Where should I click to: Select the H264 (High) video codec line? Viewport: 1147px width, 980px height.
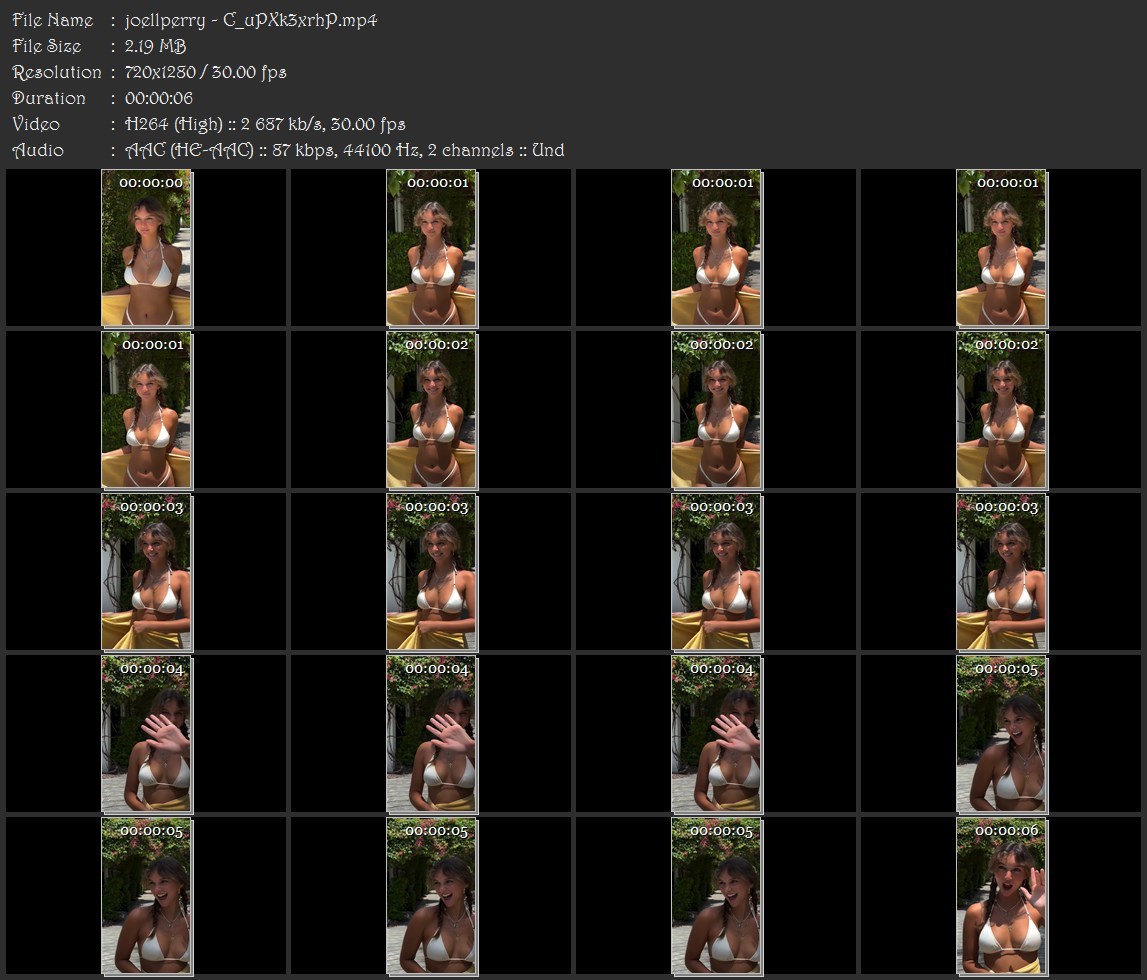pyautogui.click(x=265, y=124)
